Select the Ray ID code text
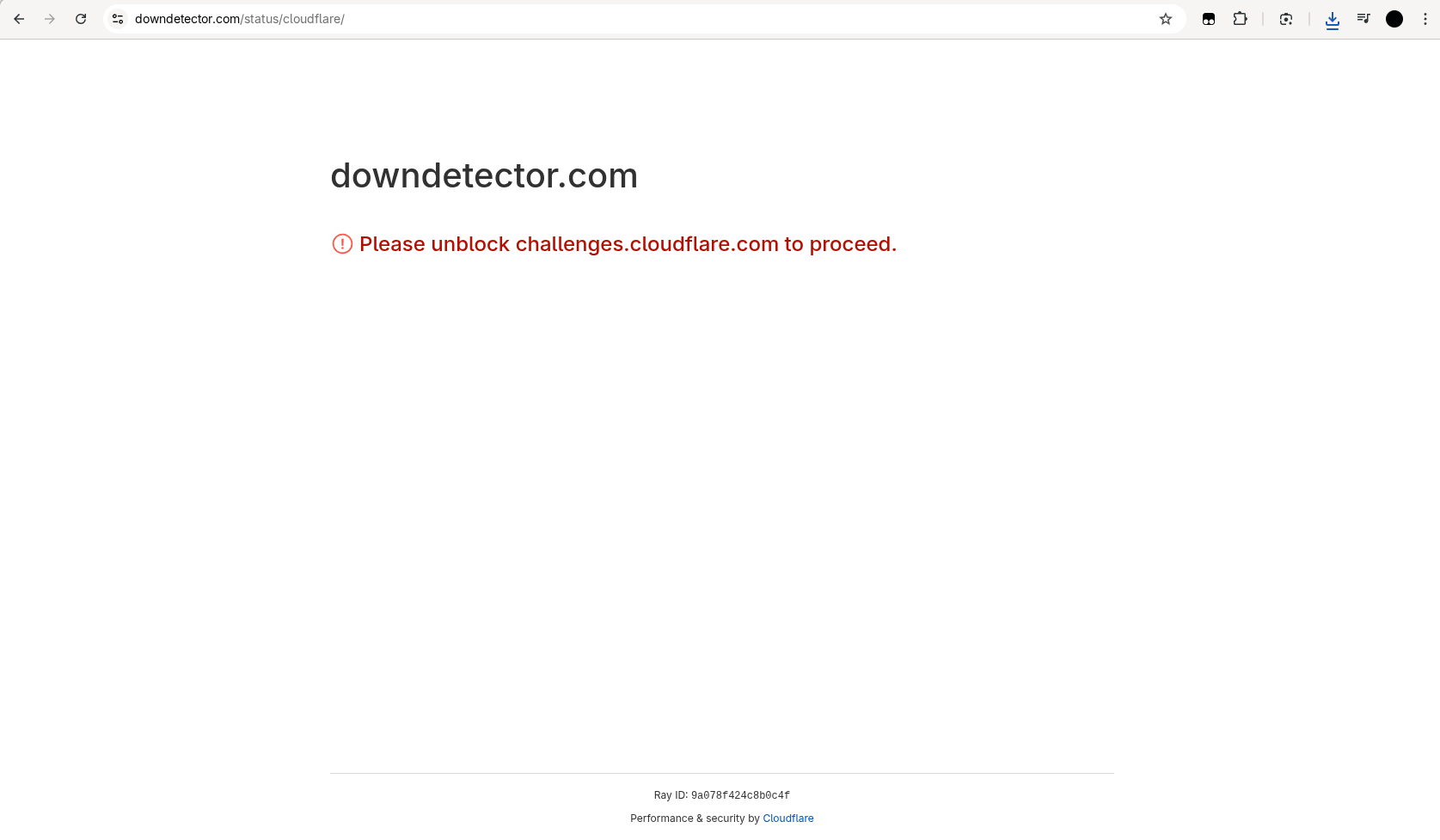1440x840 pixels. (x=740, y=795)
